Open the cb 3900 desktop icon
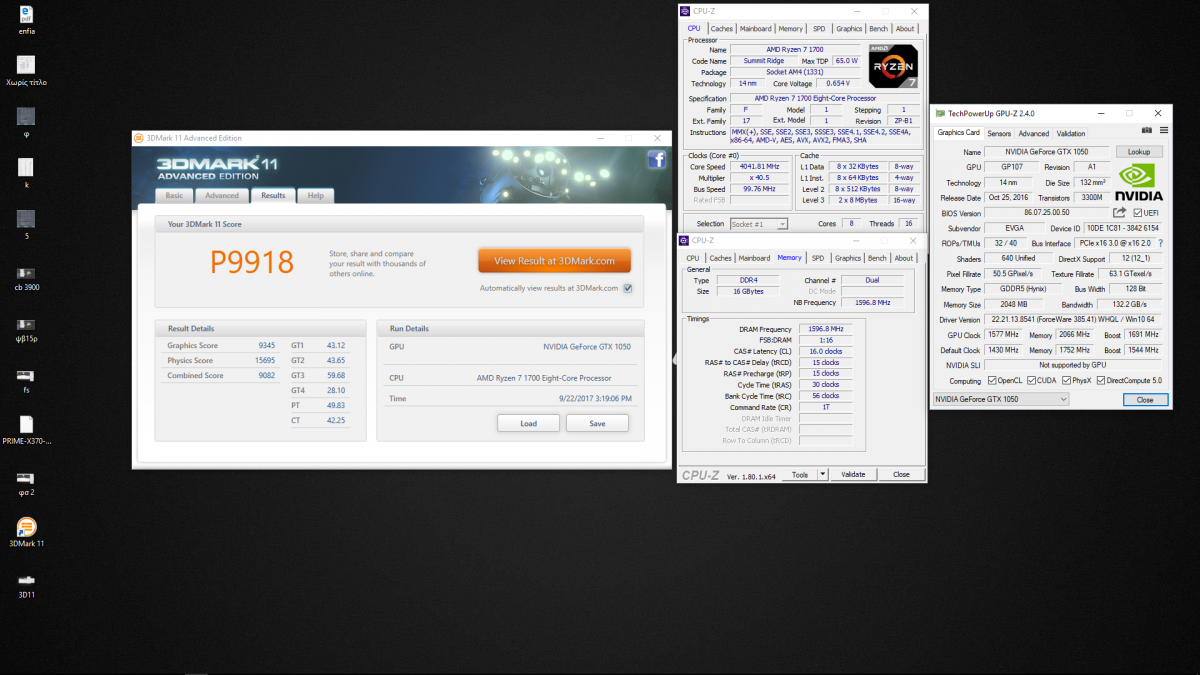This screenshot has height=675, width=1200. [27, 277]
